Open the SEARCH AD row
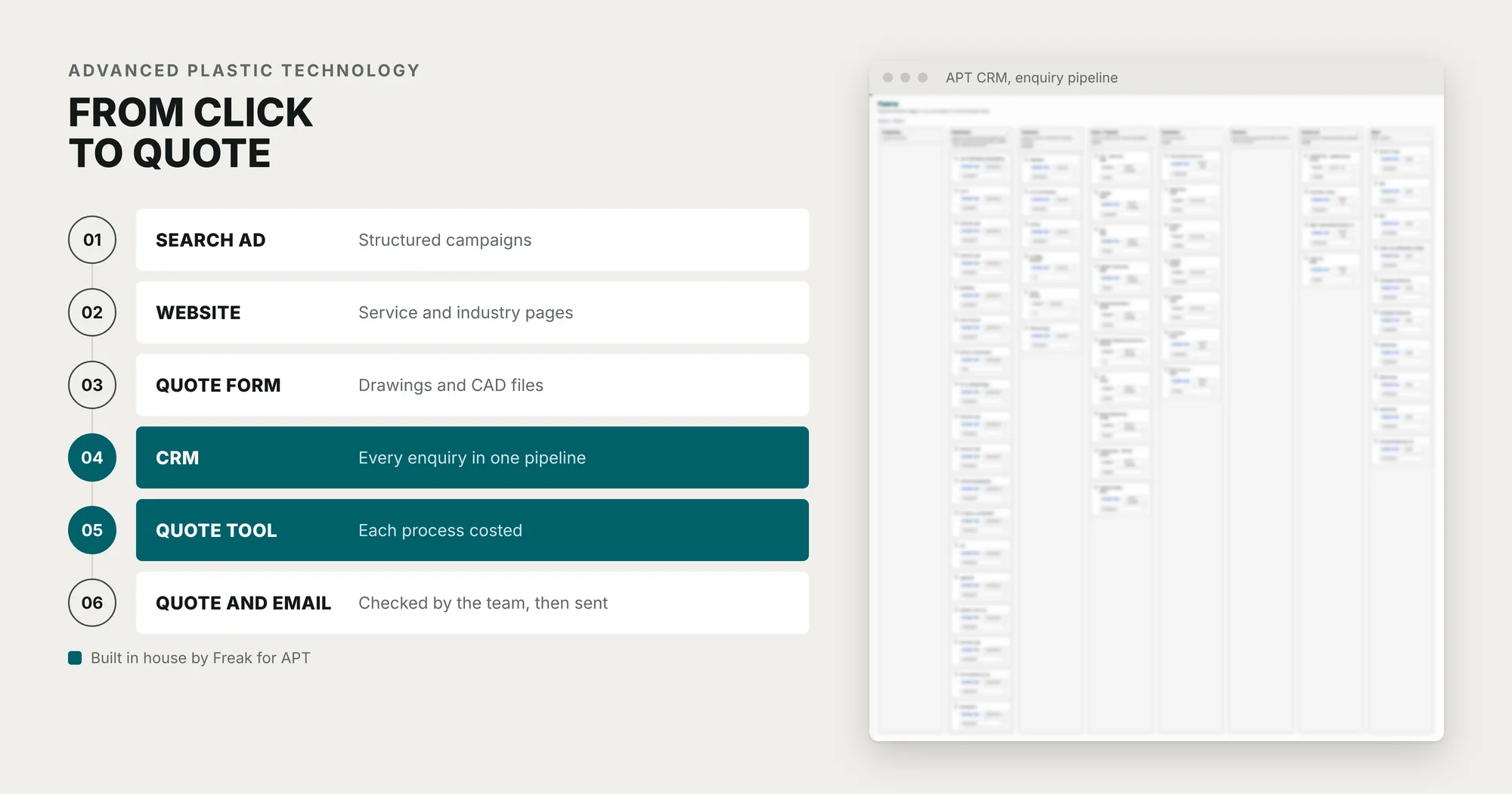The image size is (1512, 794). coord(472,240)
